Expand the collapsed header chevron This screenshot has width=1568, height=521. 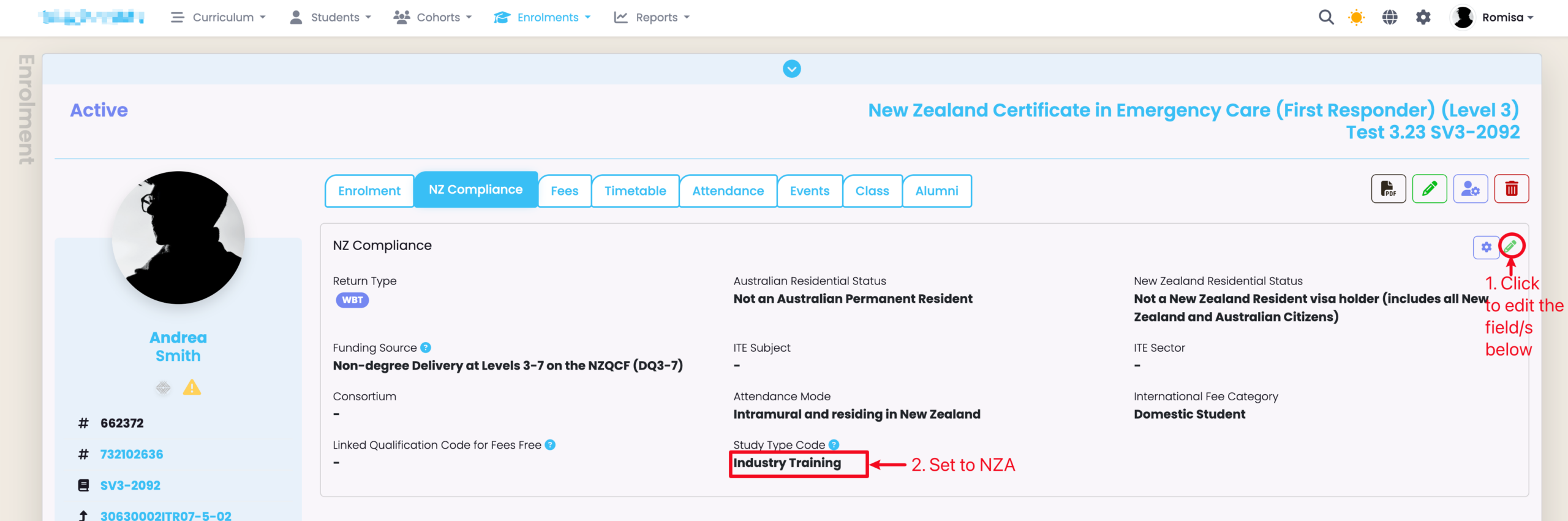point(791,69)
